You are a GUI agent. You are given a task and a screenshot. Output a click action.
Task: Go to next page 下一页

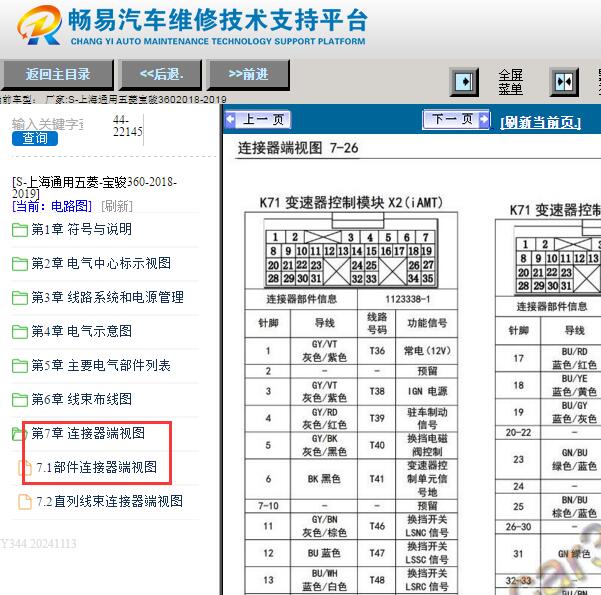click(456, 119)
